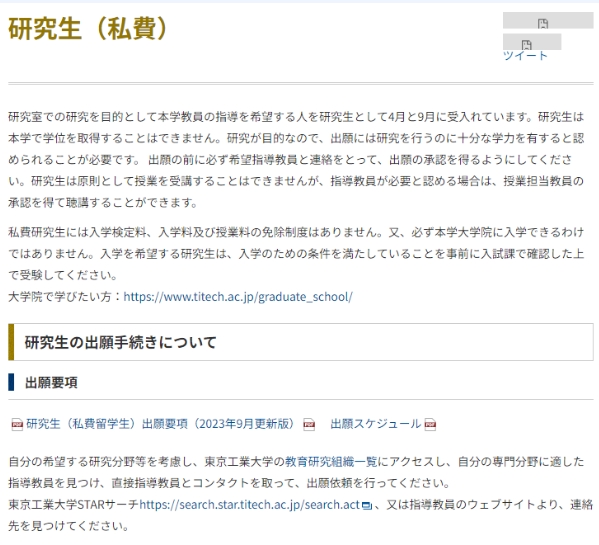Image resolution: width=599 pixels, height=545 pixels.
Task: Click the 研究生の出願手続きについて section heading
Action: click(x=121, y=342)
